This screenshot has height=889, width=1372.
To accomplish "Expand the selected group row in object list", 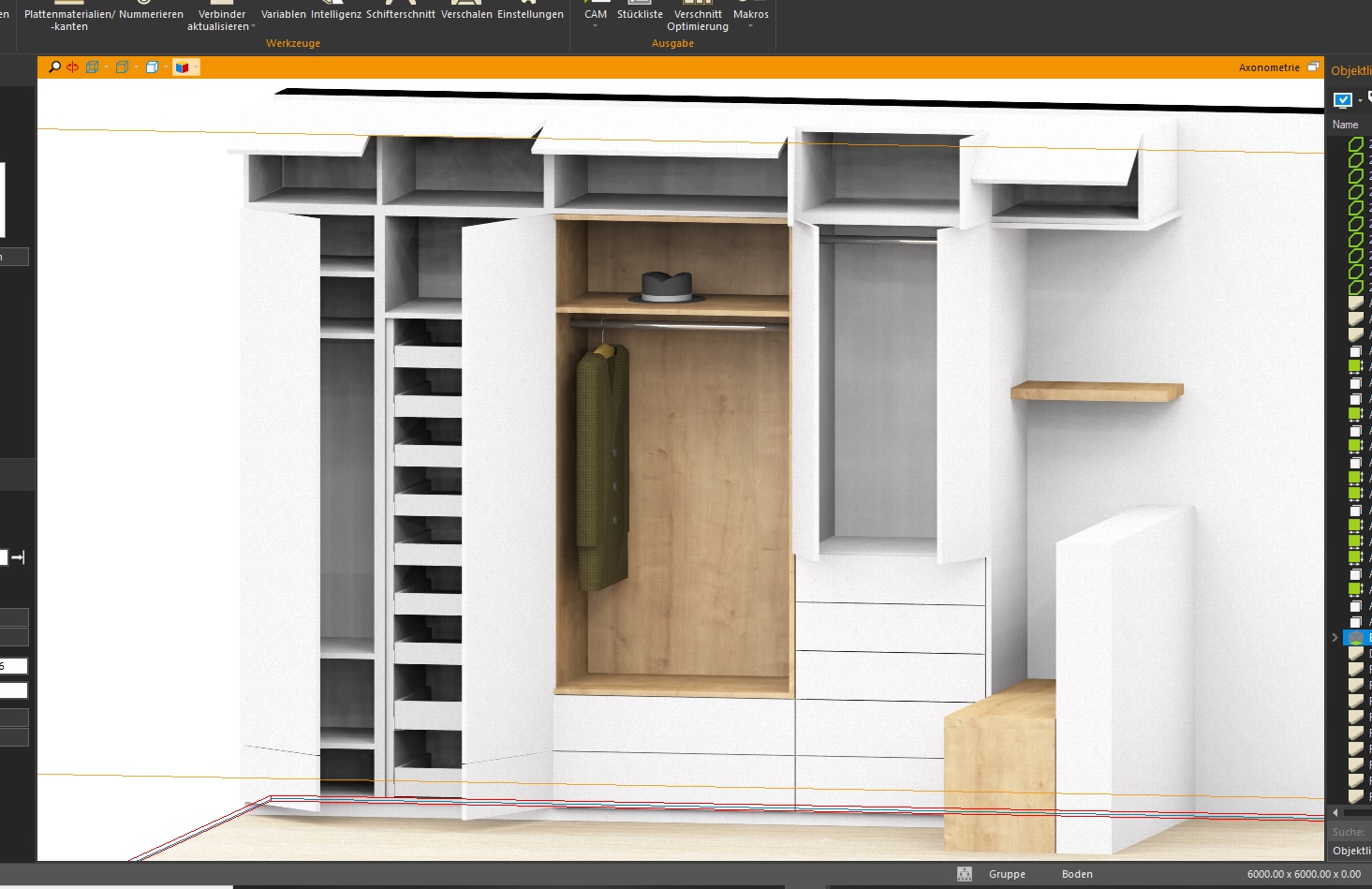I will point(1335,638).
